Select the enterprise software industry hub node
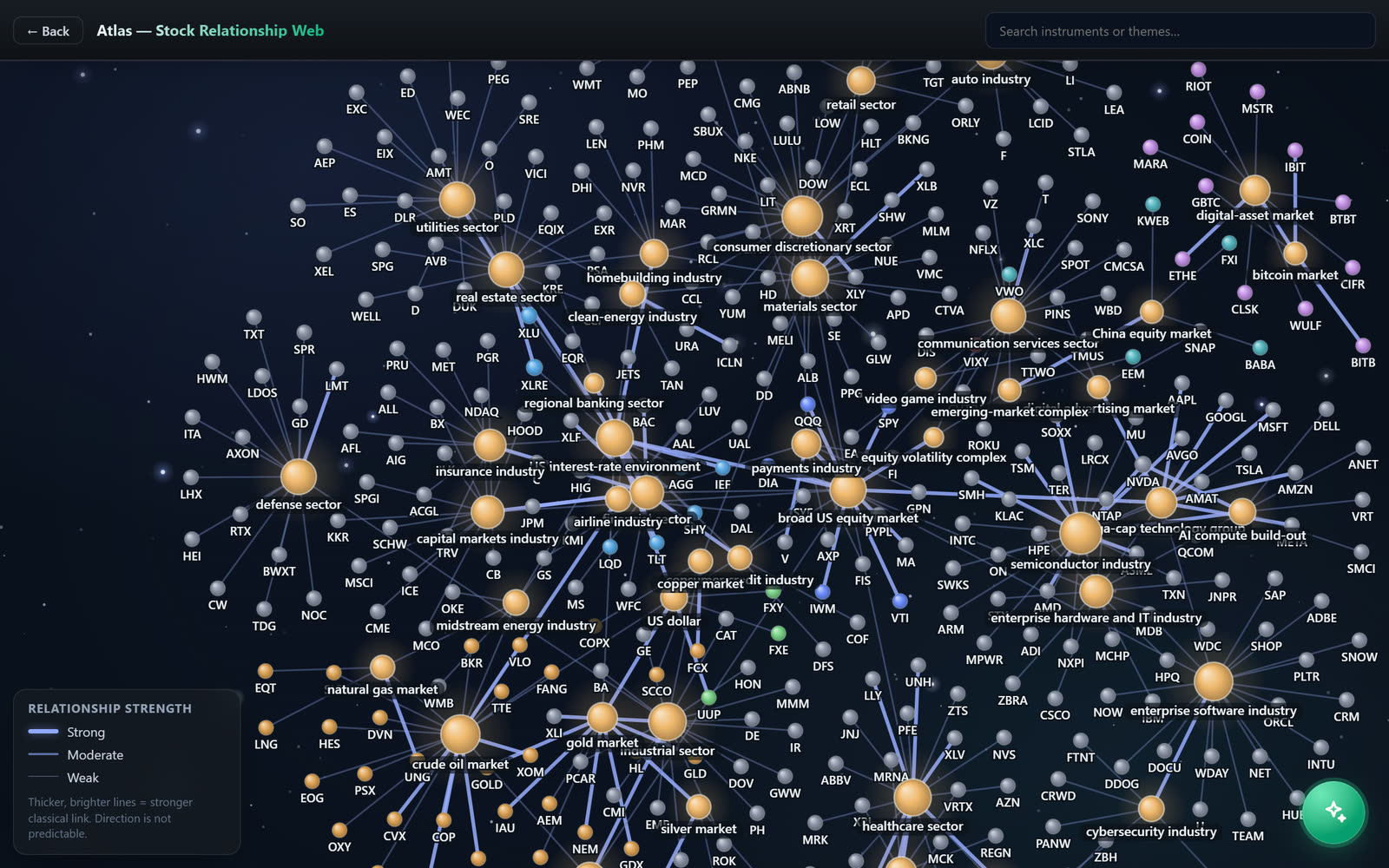This screenshot has height=868, width=1389. tap(1214, 681)
